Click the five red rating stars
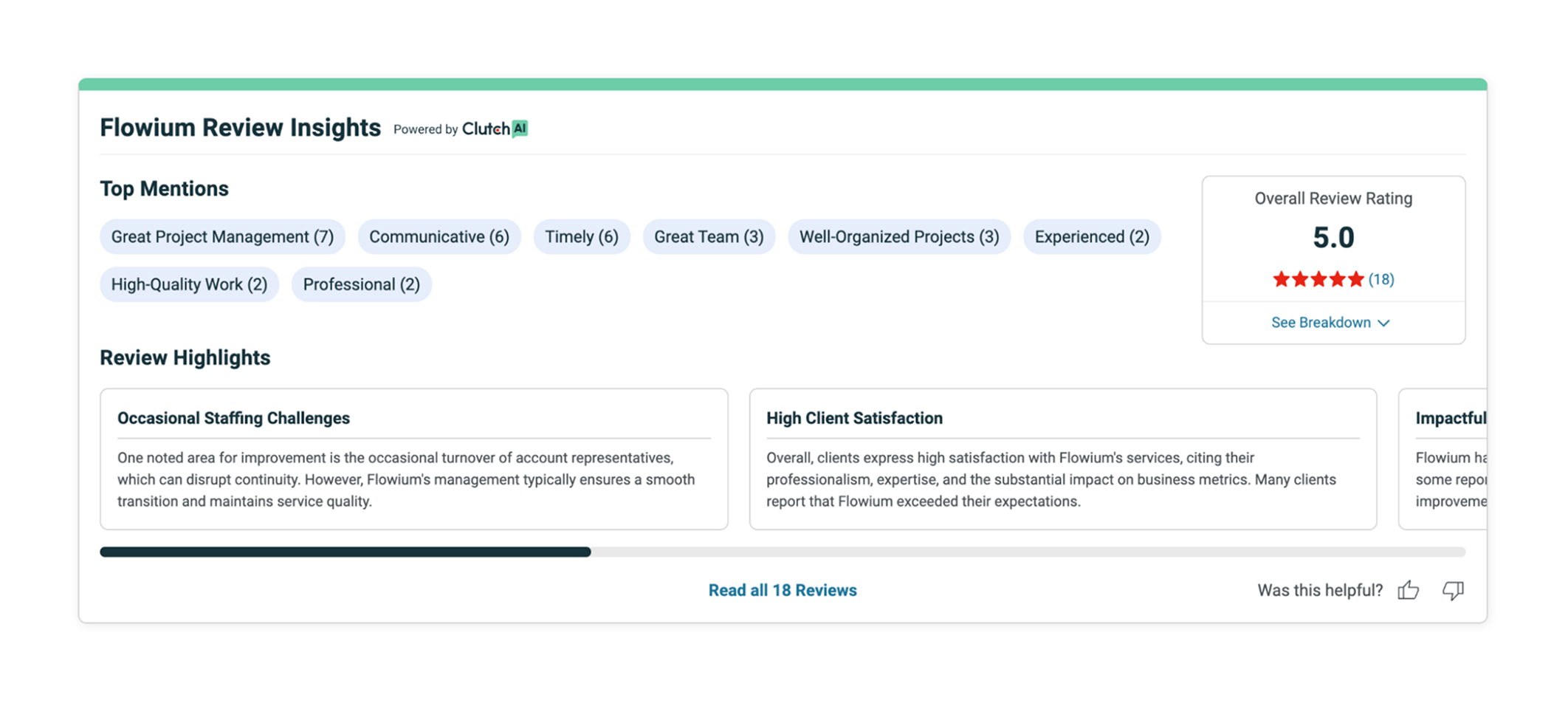 1318,279
